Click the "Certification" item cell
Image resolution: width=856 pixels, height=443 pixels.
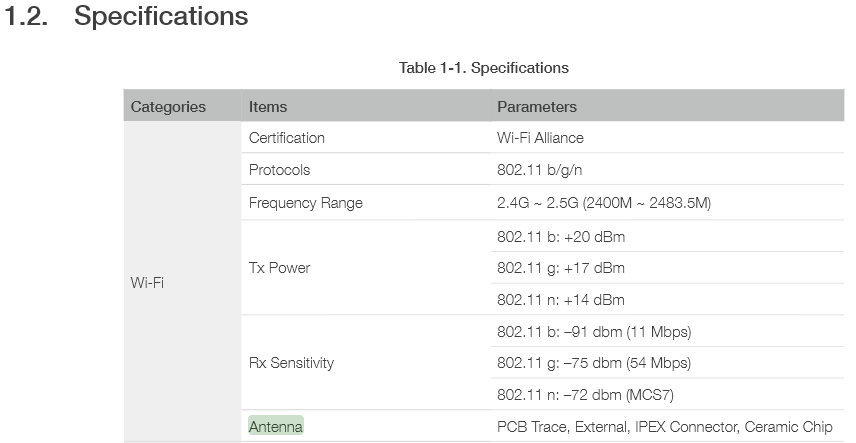click(x=287, y=138)
